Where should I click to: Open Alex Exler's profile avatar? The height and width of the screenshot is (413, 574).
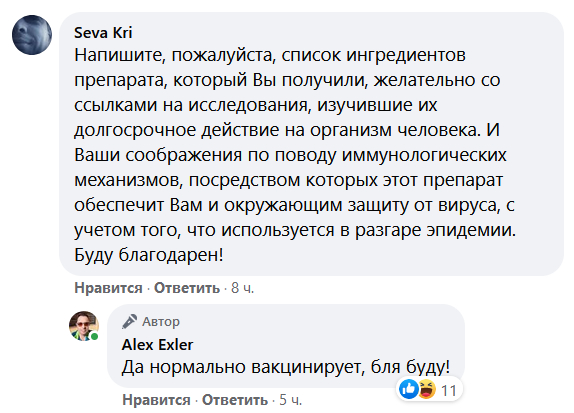pyautogui.click(x=84, y=326)
